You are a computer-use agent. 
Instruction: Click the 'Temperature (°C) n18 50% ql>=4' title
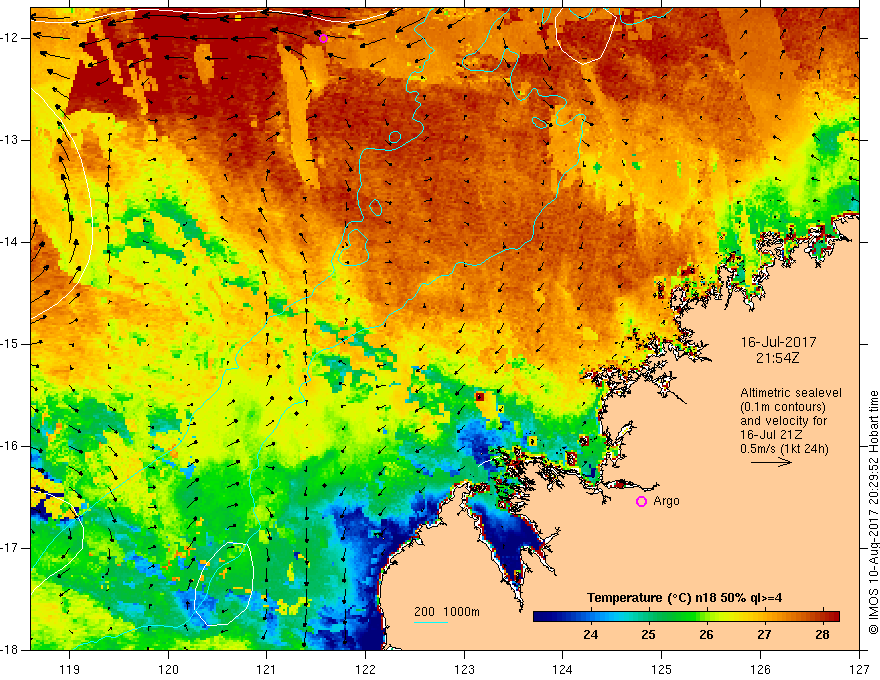(x=684, y=598)
